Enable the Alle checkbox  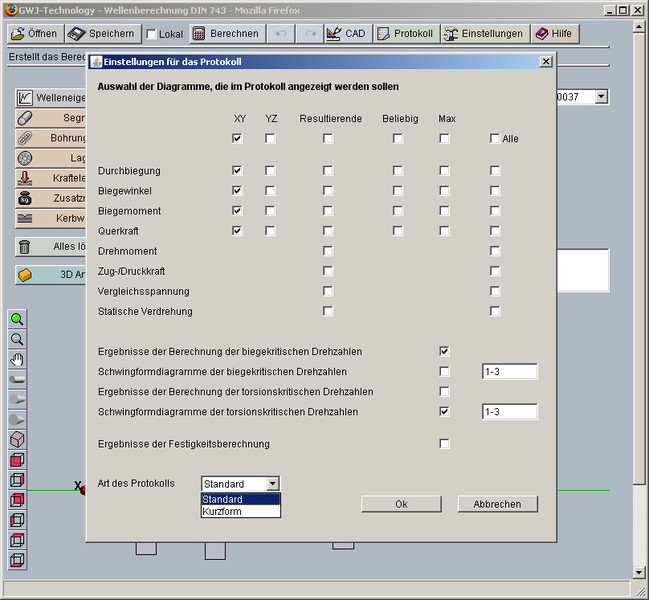494,139
